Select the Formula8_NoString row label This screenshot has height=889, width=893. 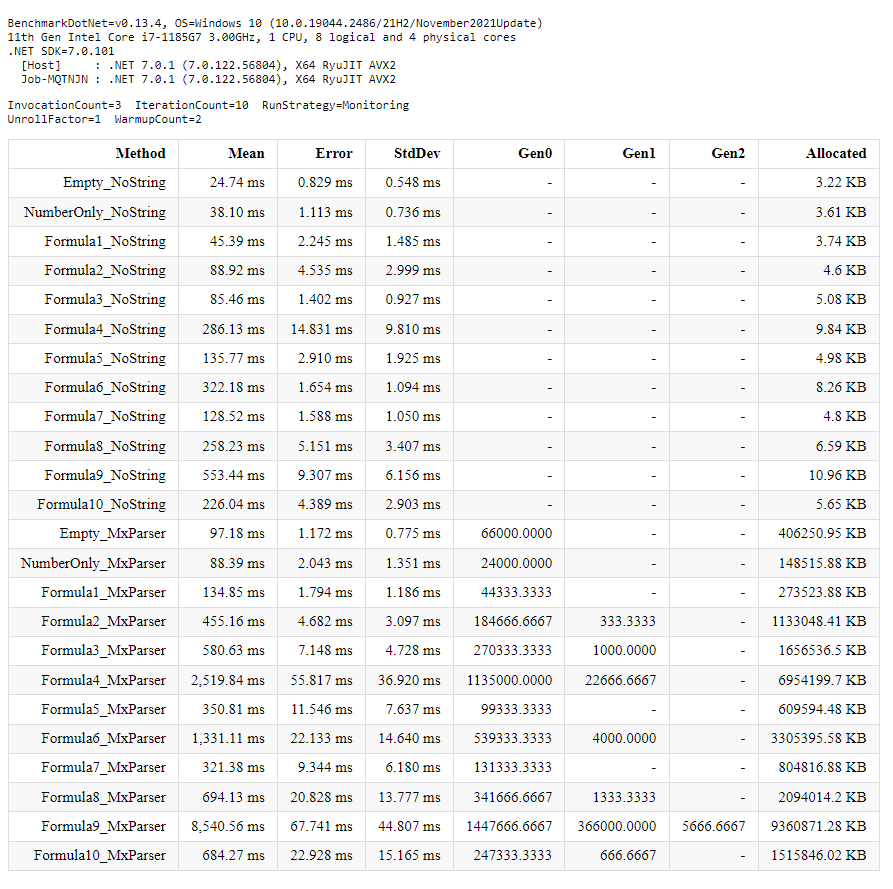(x=105, y=446)
